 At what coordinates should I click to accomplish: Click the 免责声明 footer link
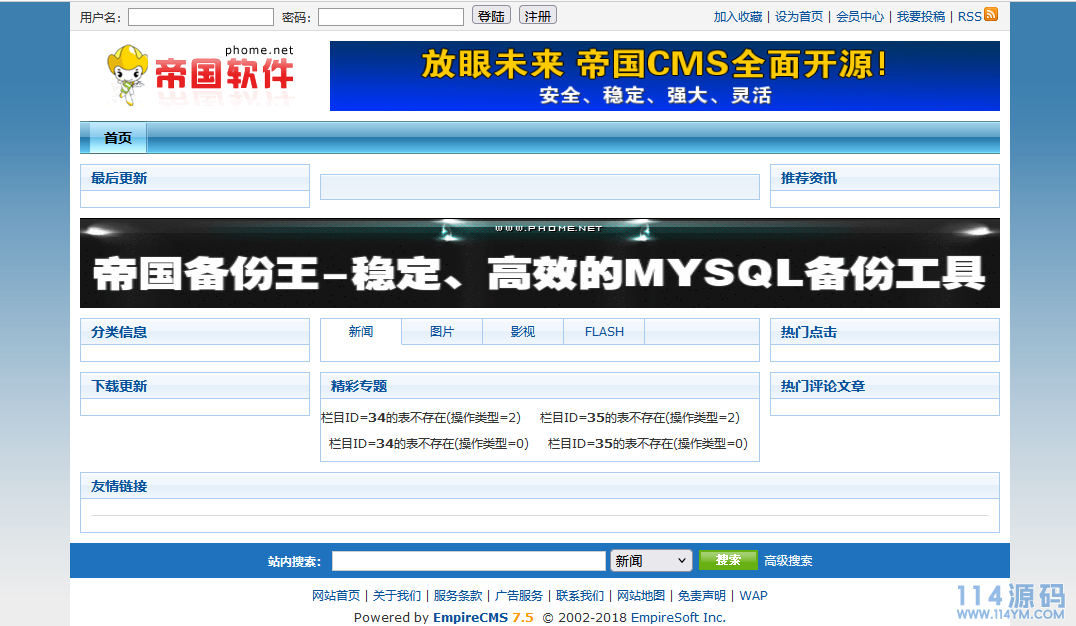(x=702, y=596)
